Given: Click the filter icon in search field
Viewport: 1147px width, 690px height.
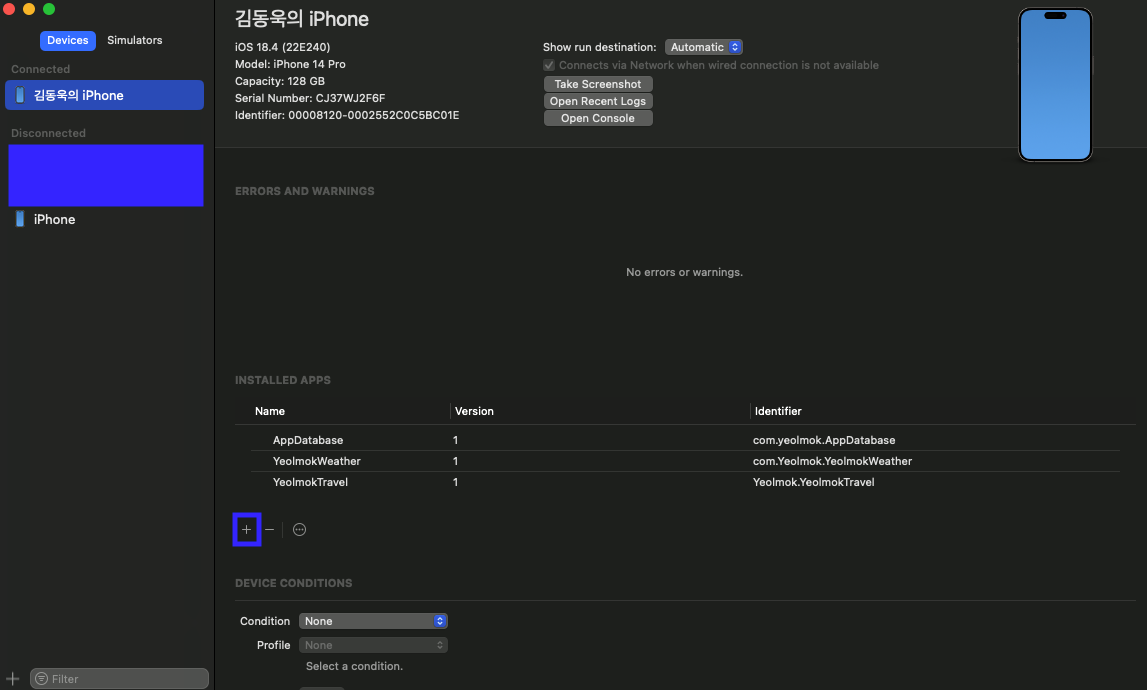Looking at the screenshot, I should 42,679.
